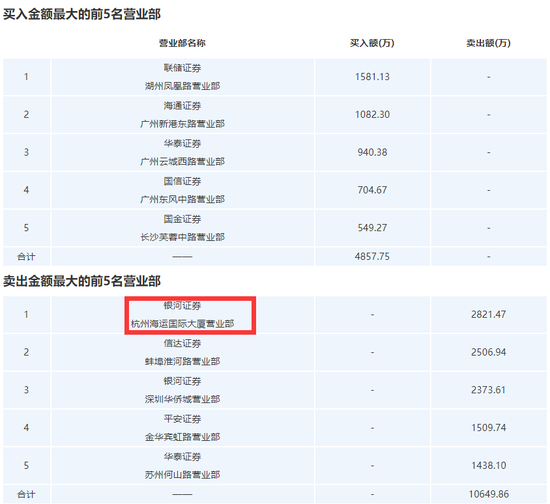Click sell amount 1438.10

tap(488, 465)
